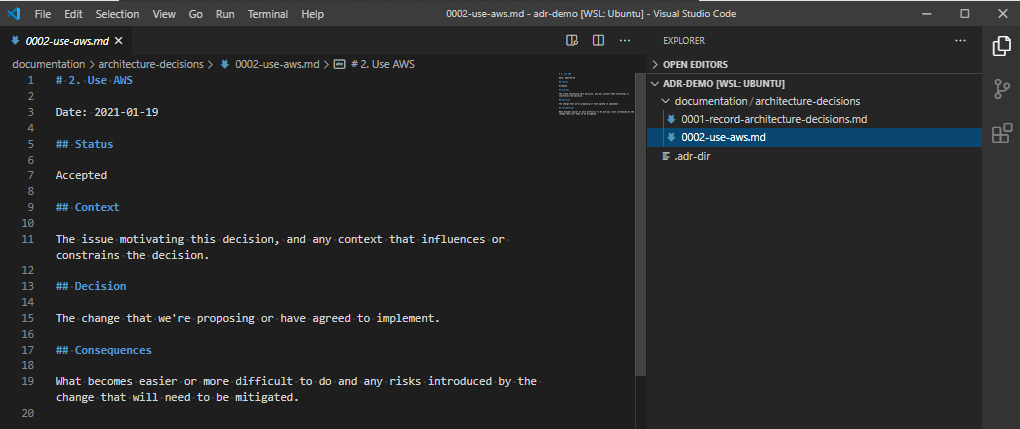Select 0002-use-aws.md in explorer tree
The image size is (1020, 429).
(x=816, y=137)
